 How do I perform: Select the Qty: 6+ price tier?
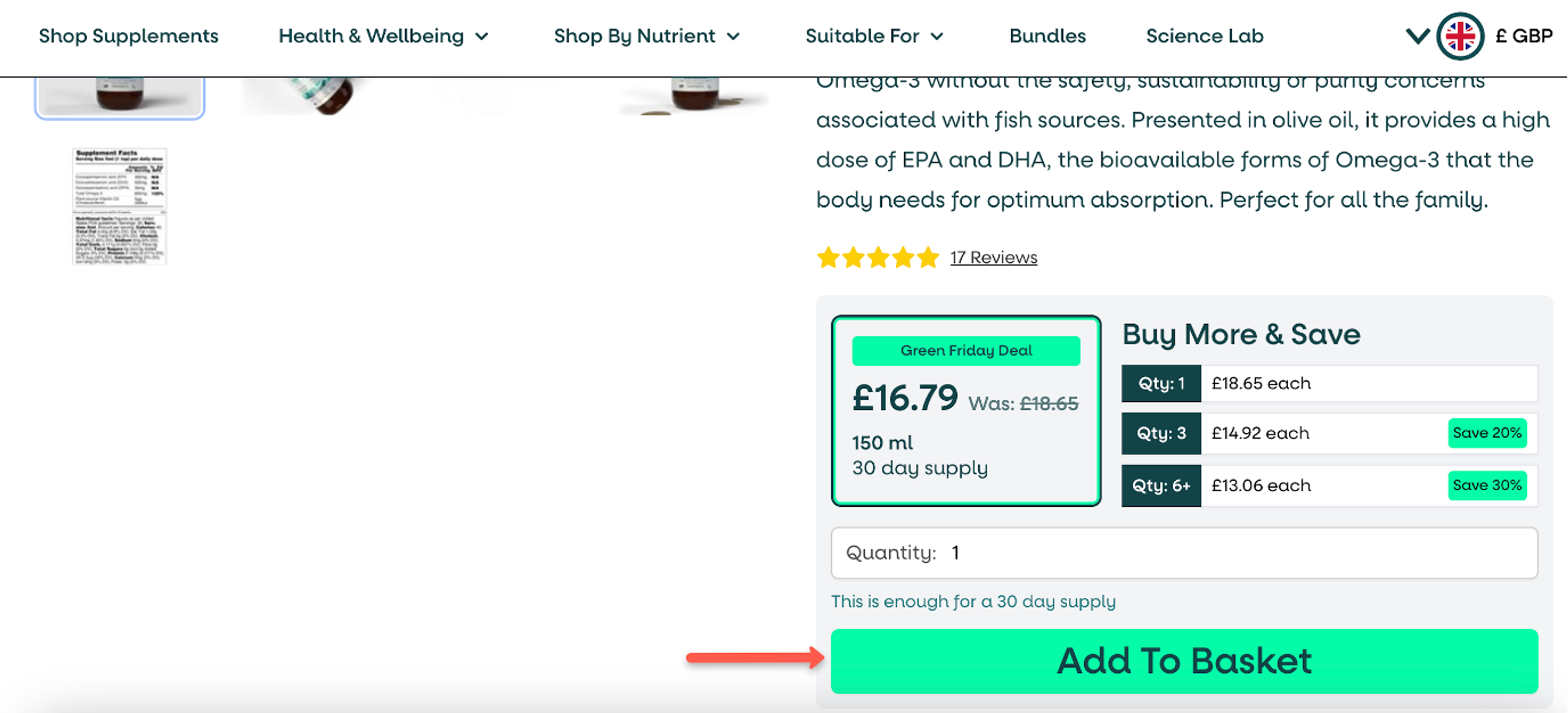(x=1330, y=486)
